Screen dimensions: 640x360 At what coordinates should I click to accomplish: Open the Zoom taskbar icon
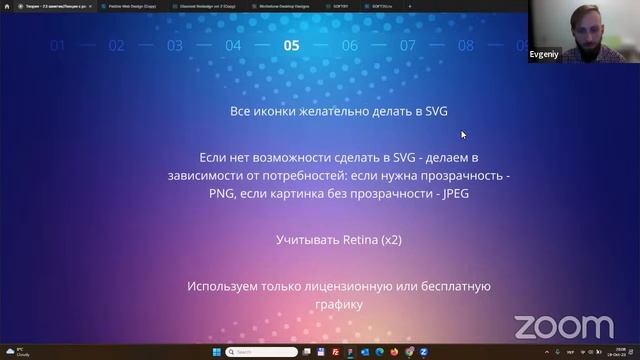tap(424, 352)
